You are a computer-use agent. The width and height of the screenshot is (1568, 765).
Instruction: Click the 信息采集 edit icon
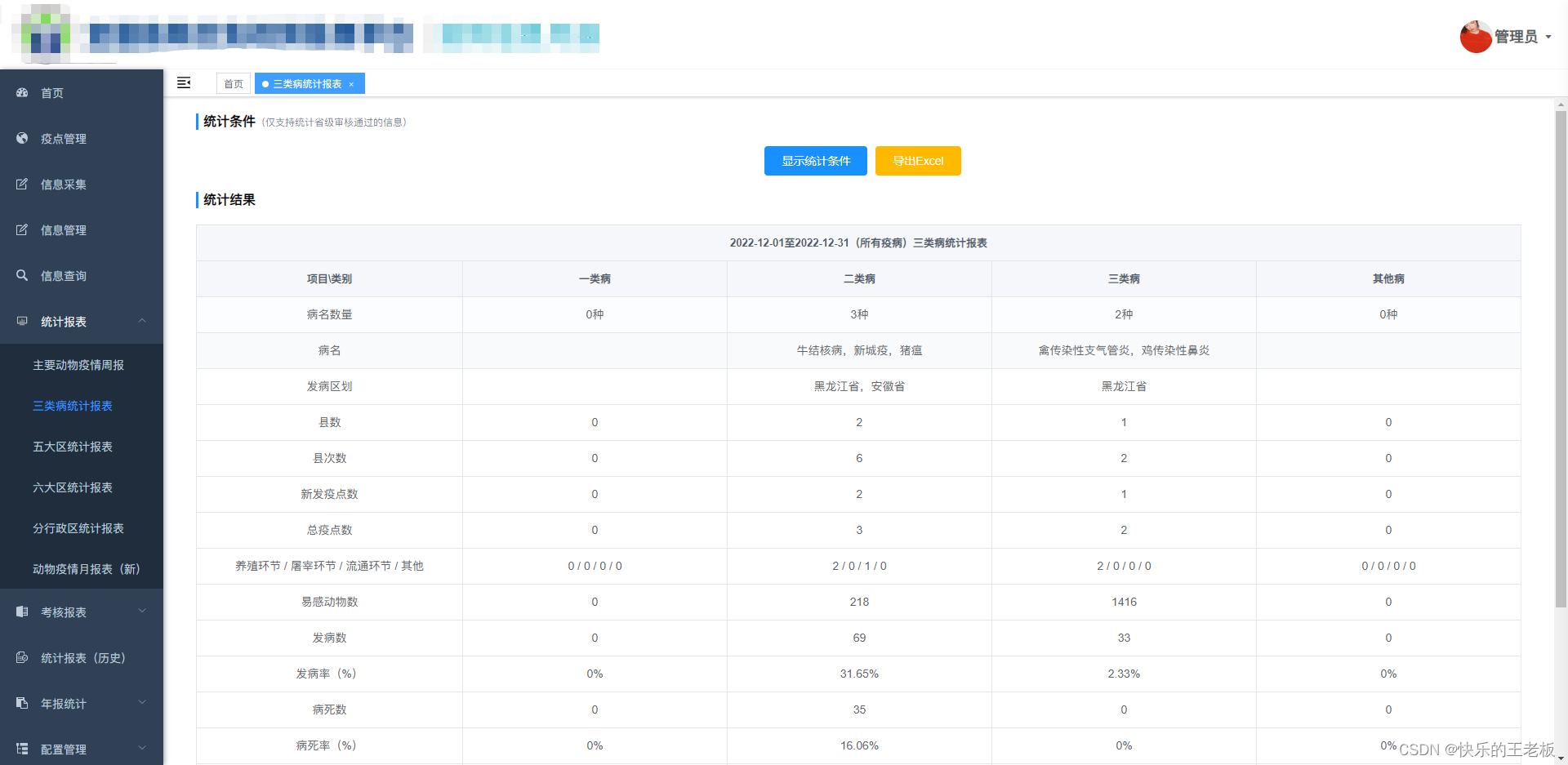pyautogui.click(x=22, y=184)
